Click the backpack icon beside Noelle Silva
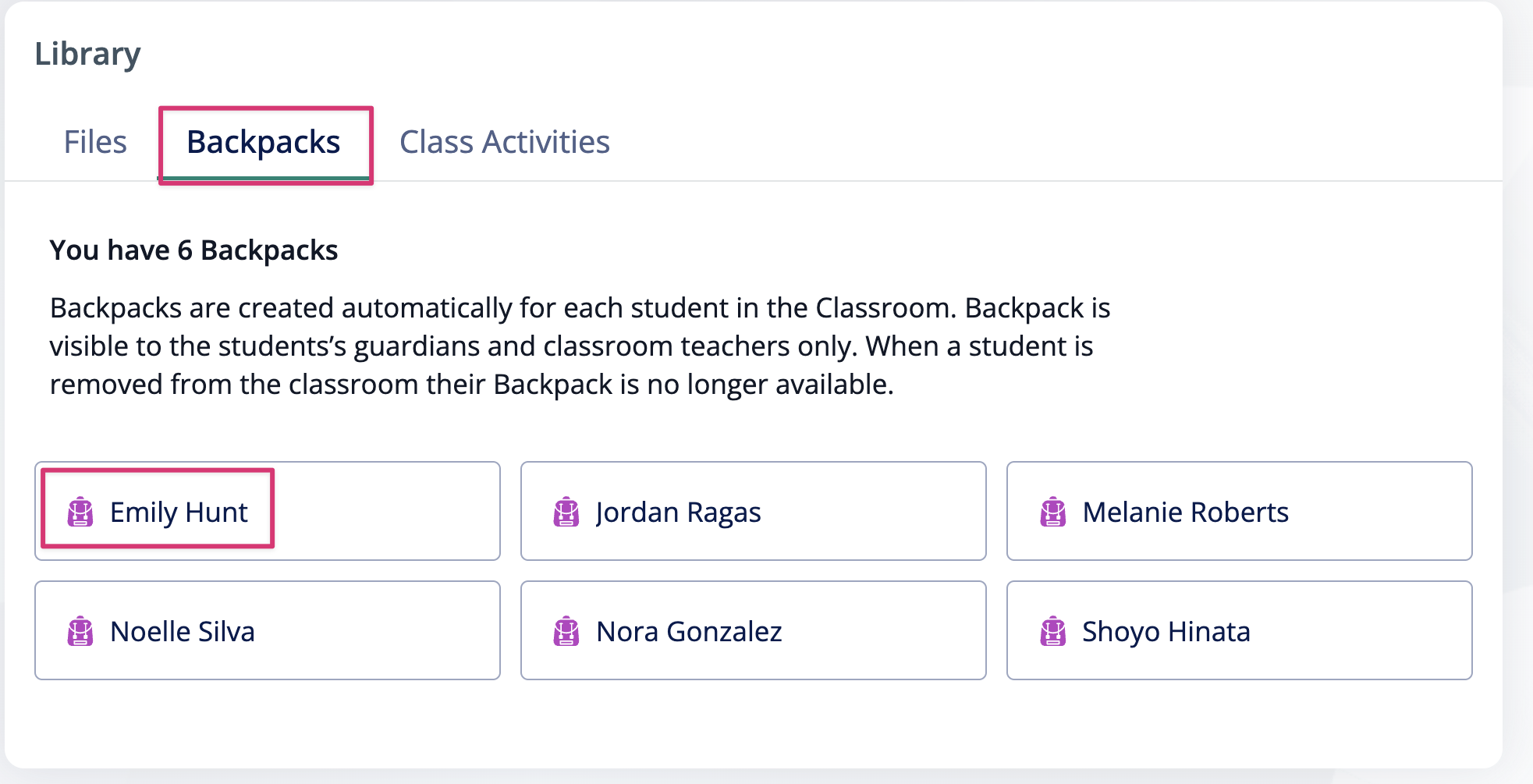The image size is (1533, 784). click(x=80, y=632)
